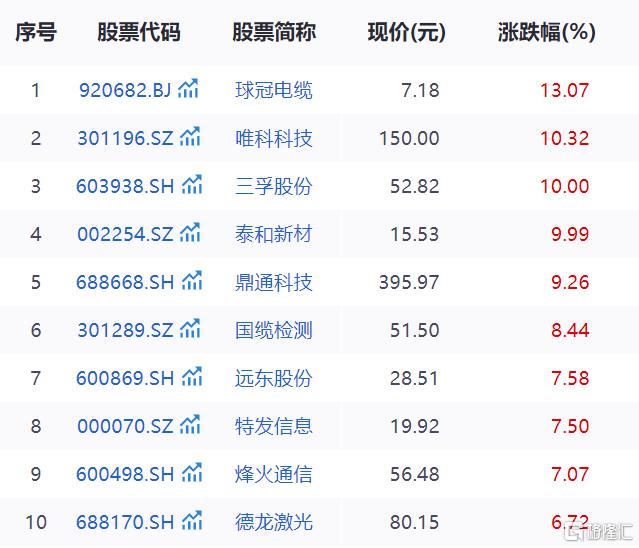Select the change value 9.99
The height and width of the screenshot is (548, 639).
[570, 234]
